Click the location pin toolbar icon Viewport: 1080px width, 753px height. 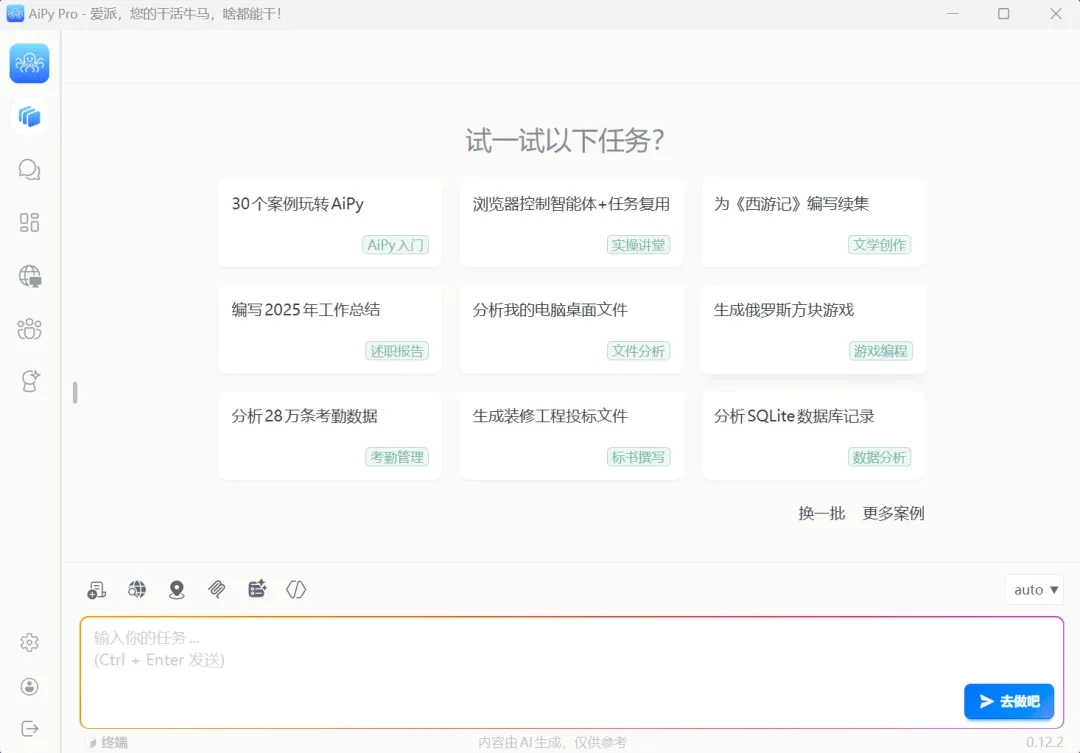pyautogui.click(x=177, y=590)
